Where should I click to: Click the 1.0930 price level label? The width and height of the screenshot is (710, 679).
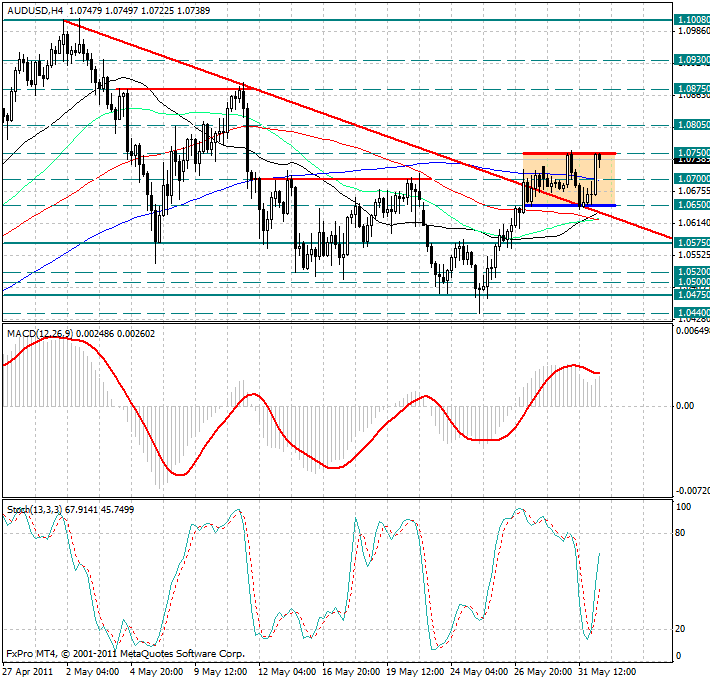[x=692, y=60]
